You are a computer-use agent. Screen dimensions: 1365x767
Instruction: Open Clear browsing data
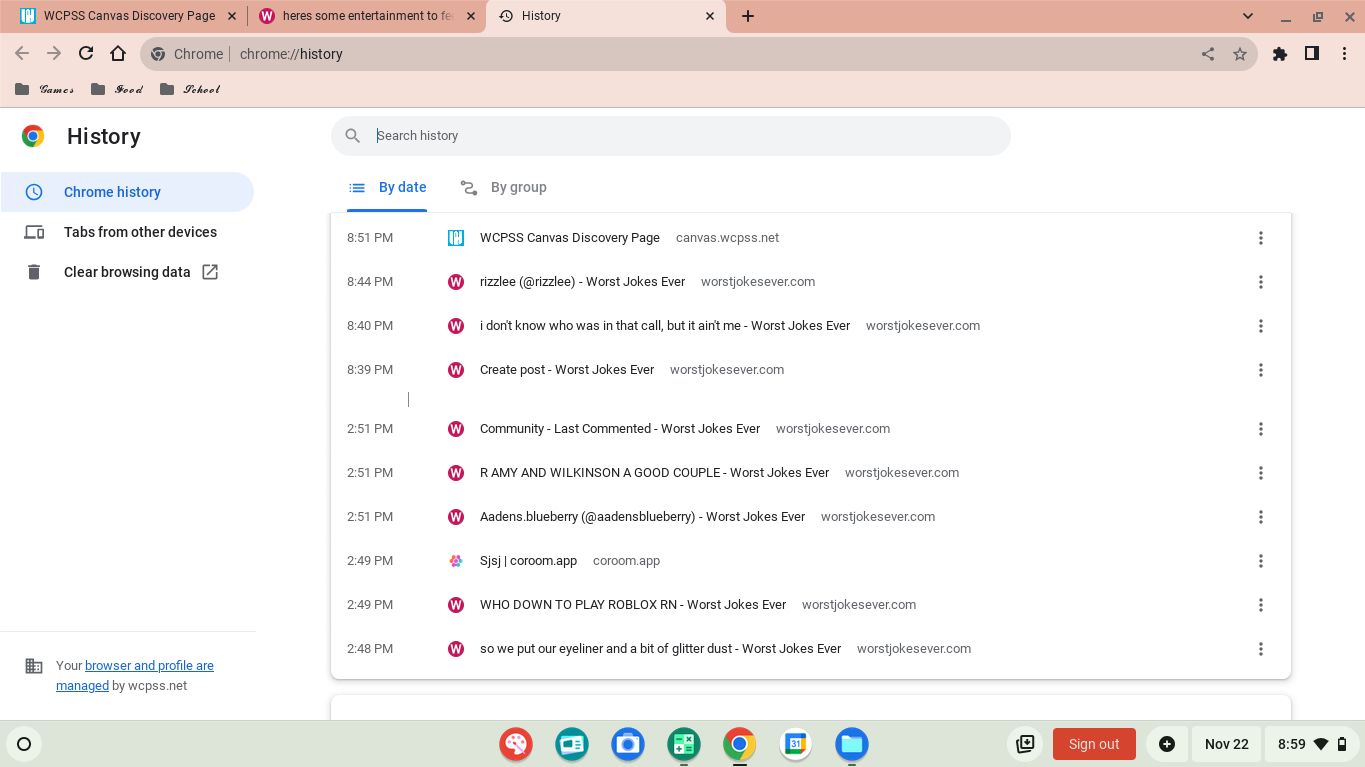[127, 272]
